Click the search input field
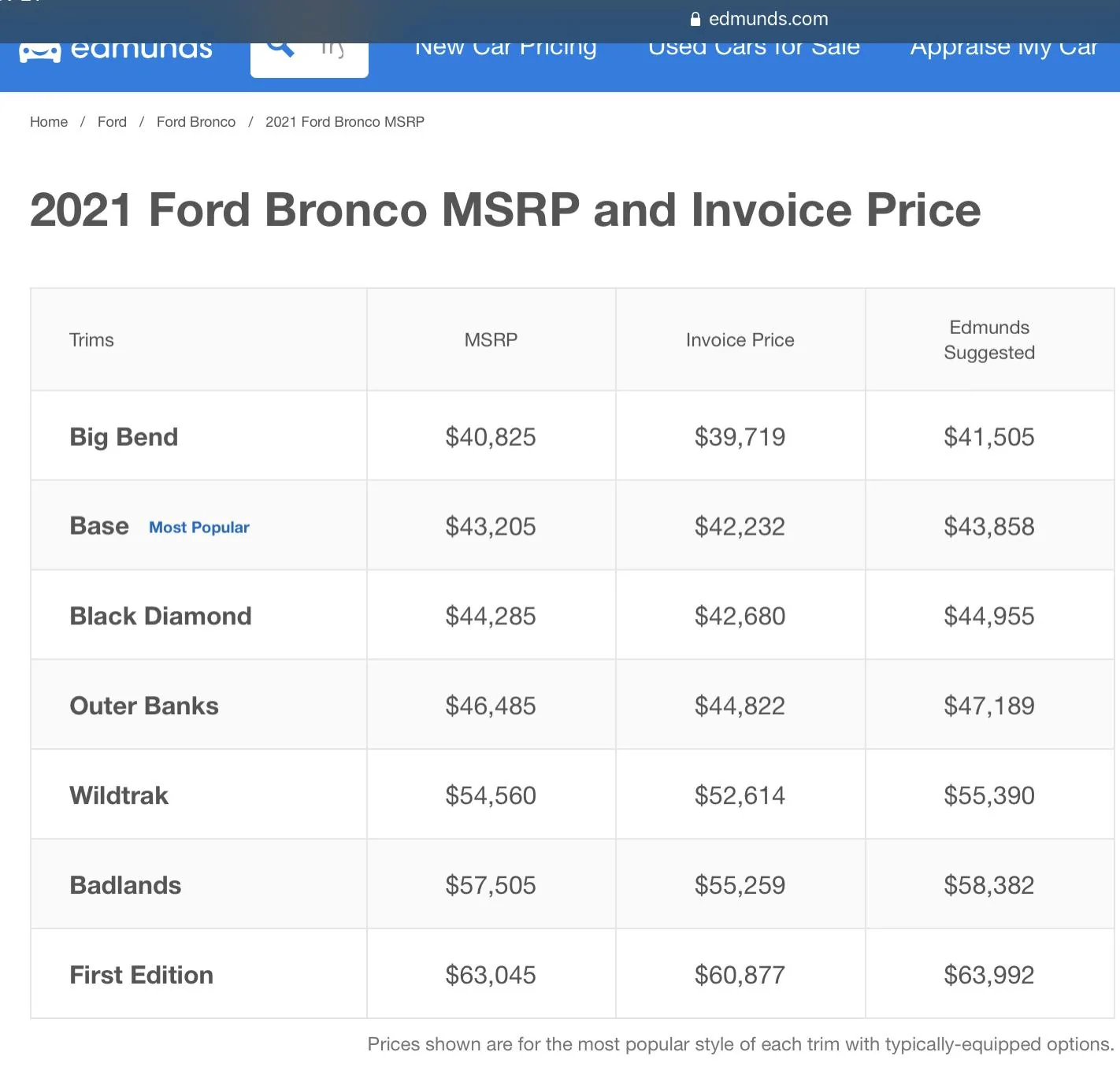 pyautogui.click(x=310, y=59)
